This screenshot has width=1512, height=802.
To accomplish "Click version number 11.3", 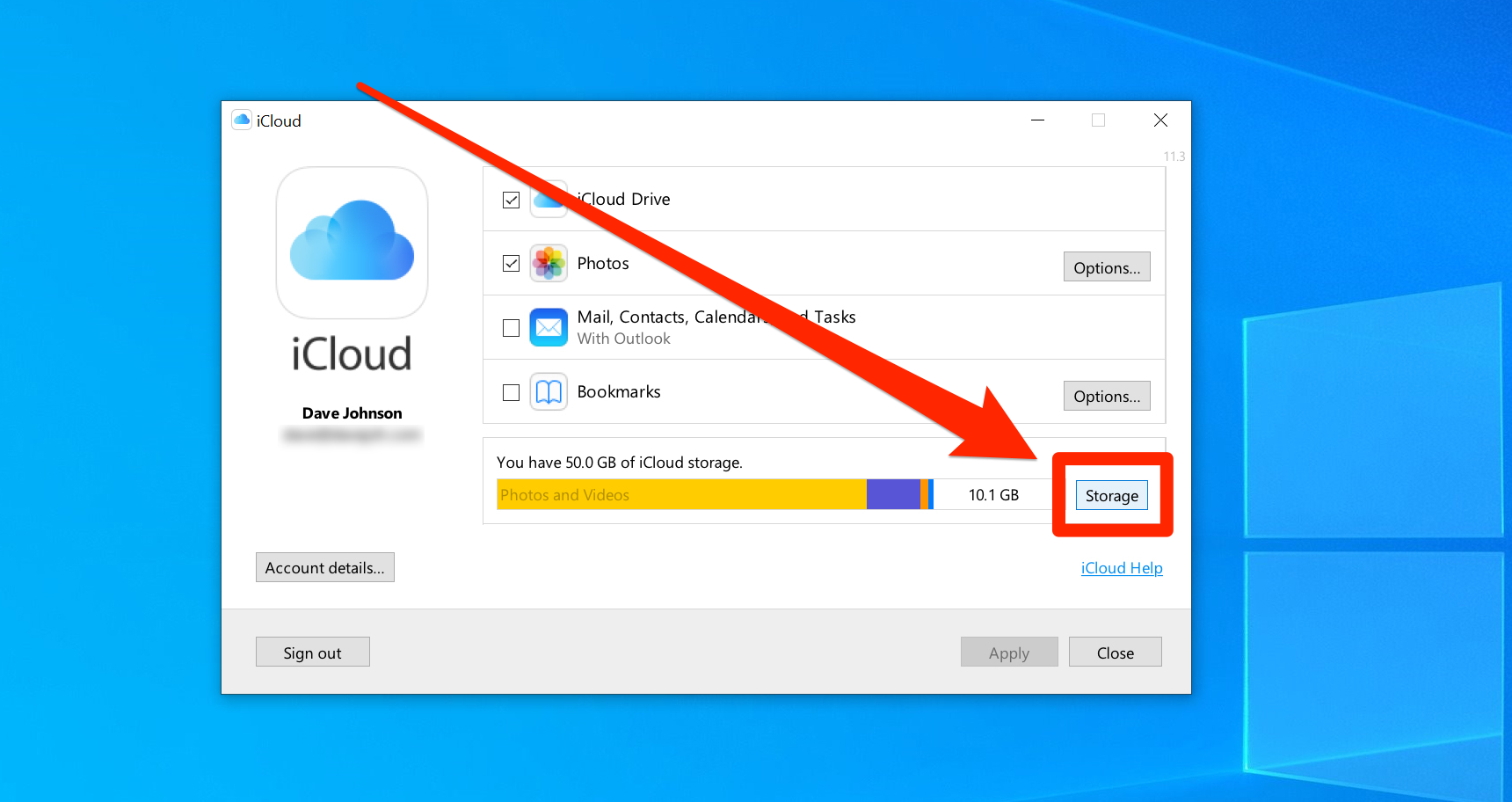I will (1174, 157).
